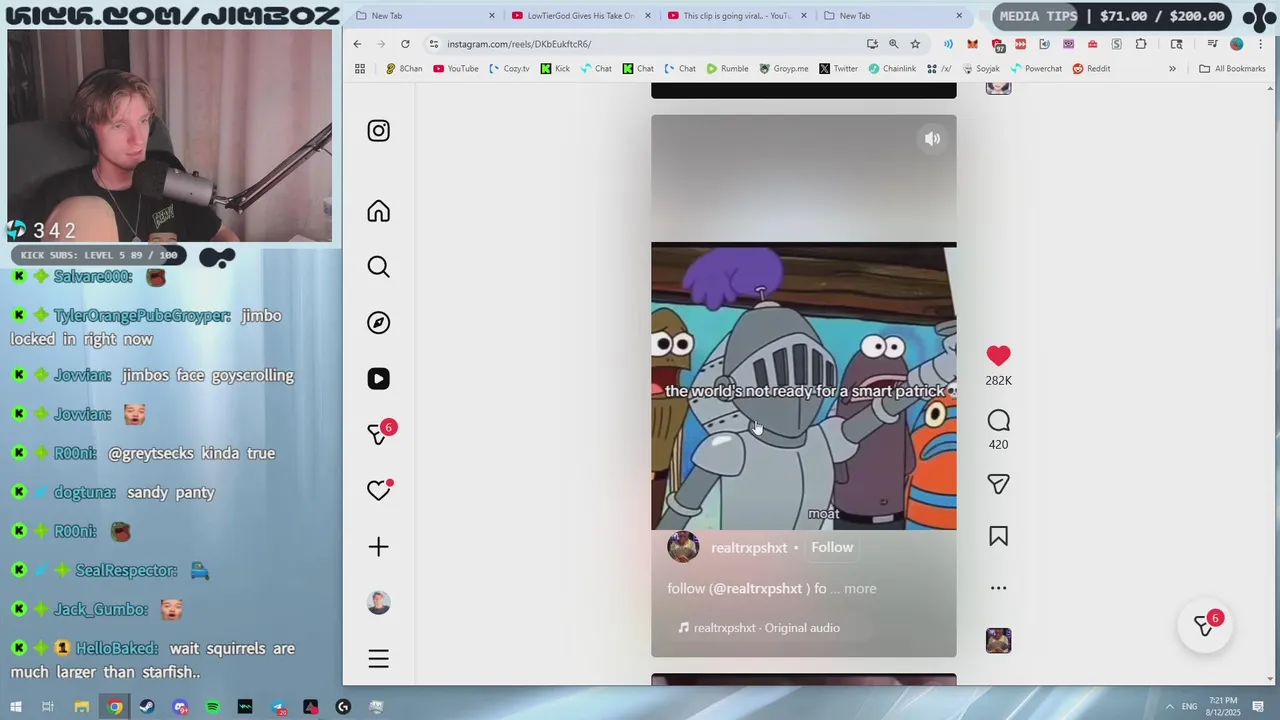Expand the bookmarks bar overflow chevron

tap(1172, 69)
